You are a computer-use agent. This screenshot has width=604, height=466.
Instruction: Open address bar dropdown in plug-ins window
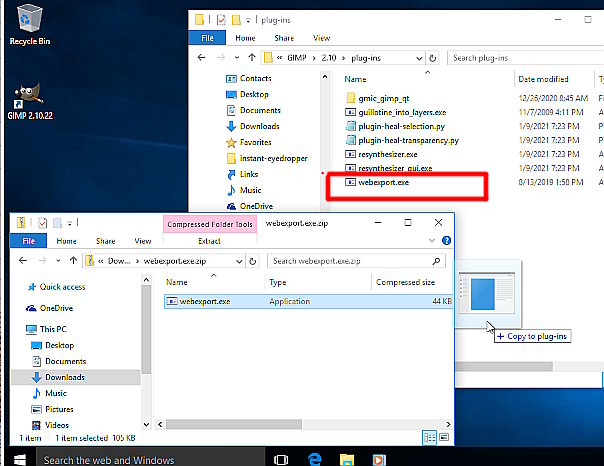click(x=420, y=58)
